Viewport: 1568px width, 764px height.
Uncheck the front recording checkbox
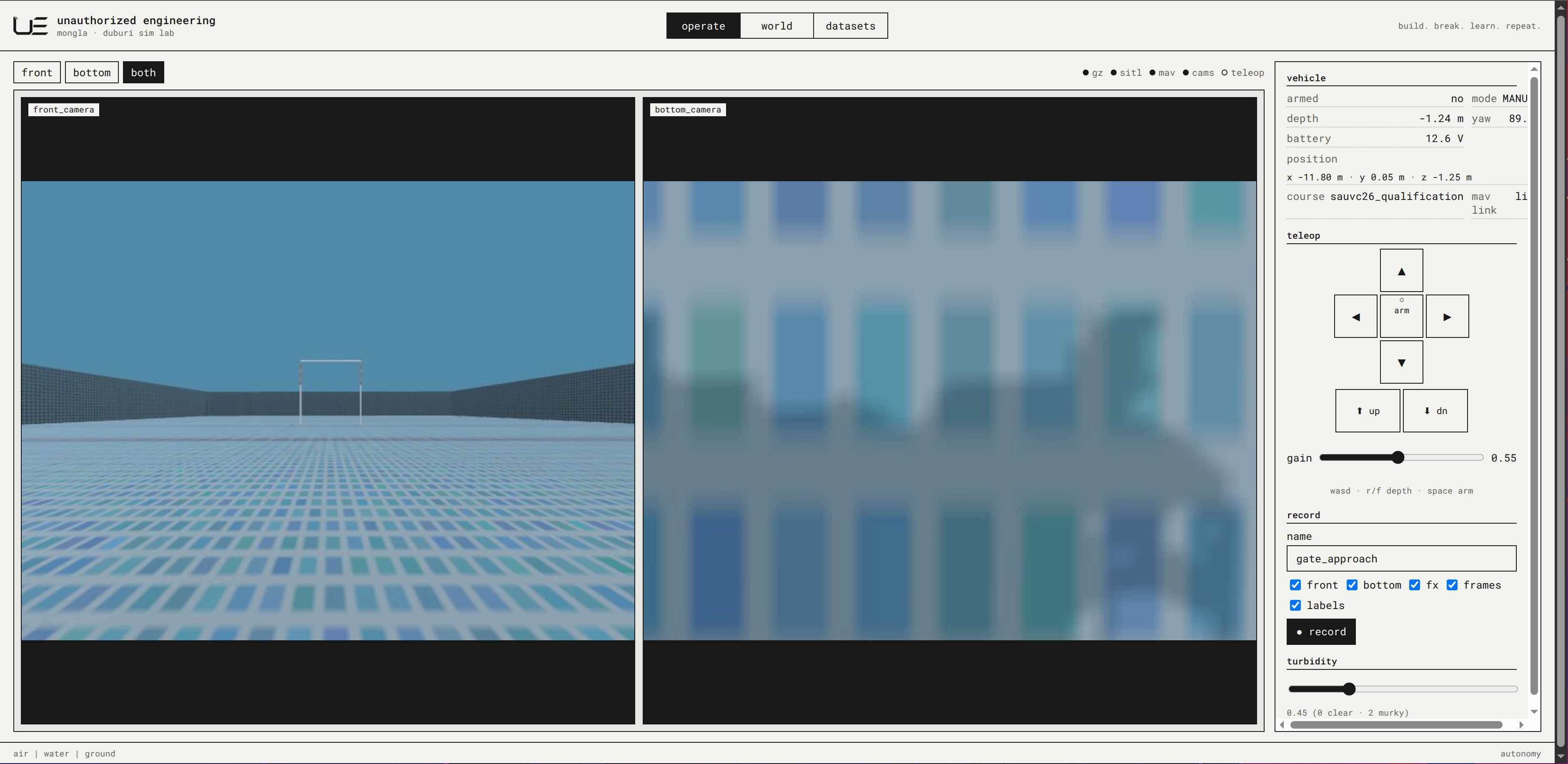[1295, 584]
